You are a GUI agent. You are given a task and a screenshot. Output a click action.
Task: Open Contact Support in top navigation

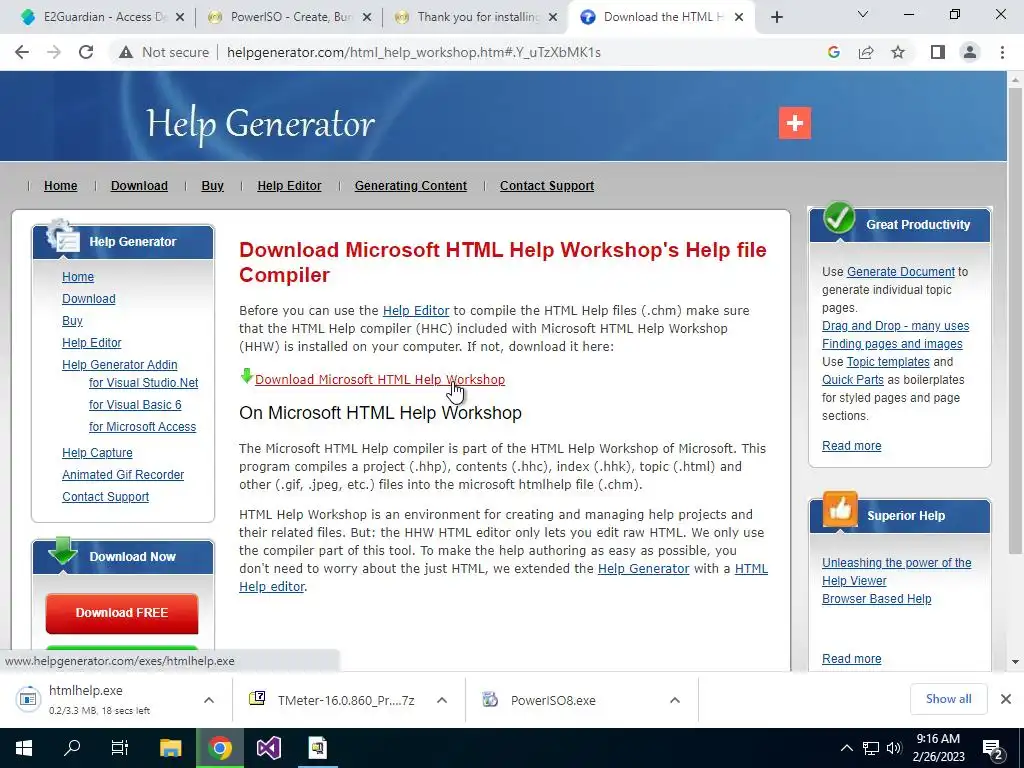(x=547, y=185)
